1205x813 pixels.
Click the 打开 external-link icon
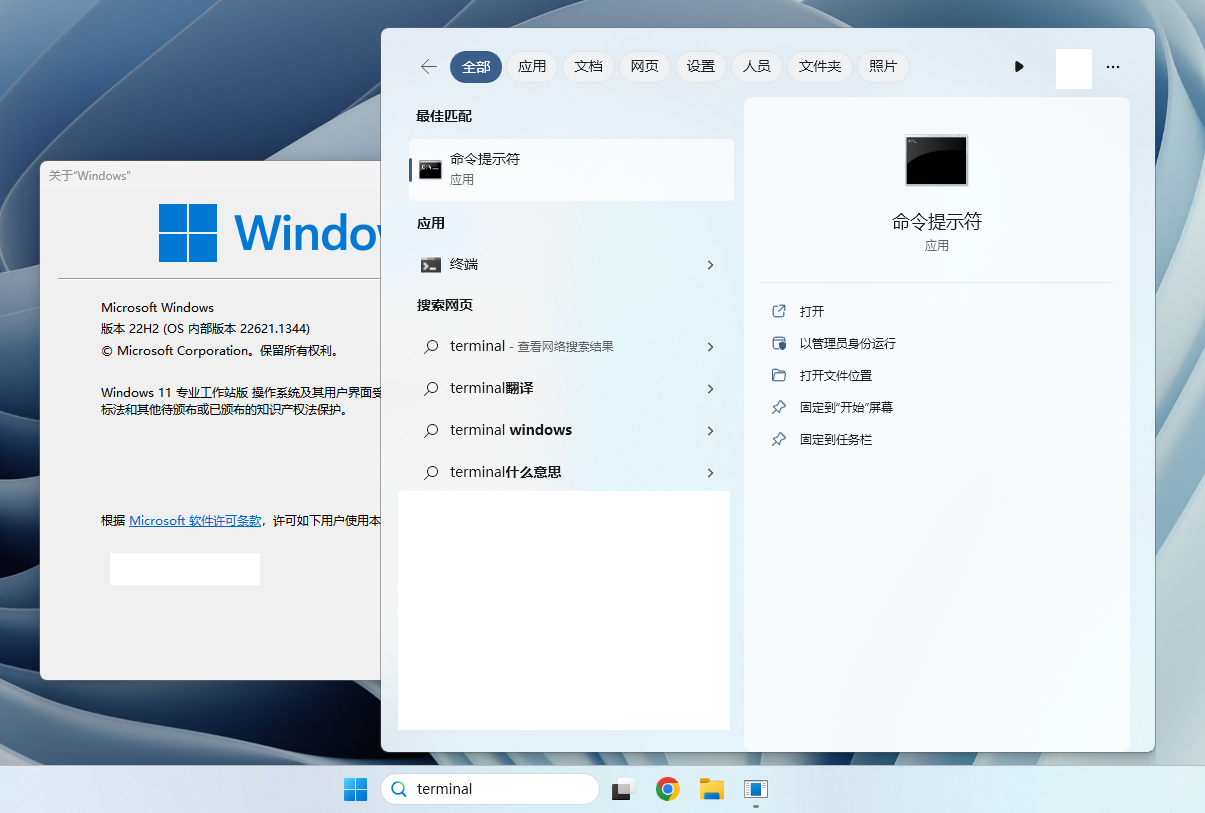tap(779, 312)
